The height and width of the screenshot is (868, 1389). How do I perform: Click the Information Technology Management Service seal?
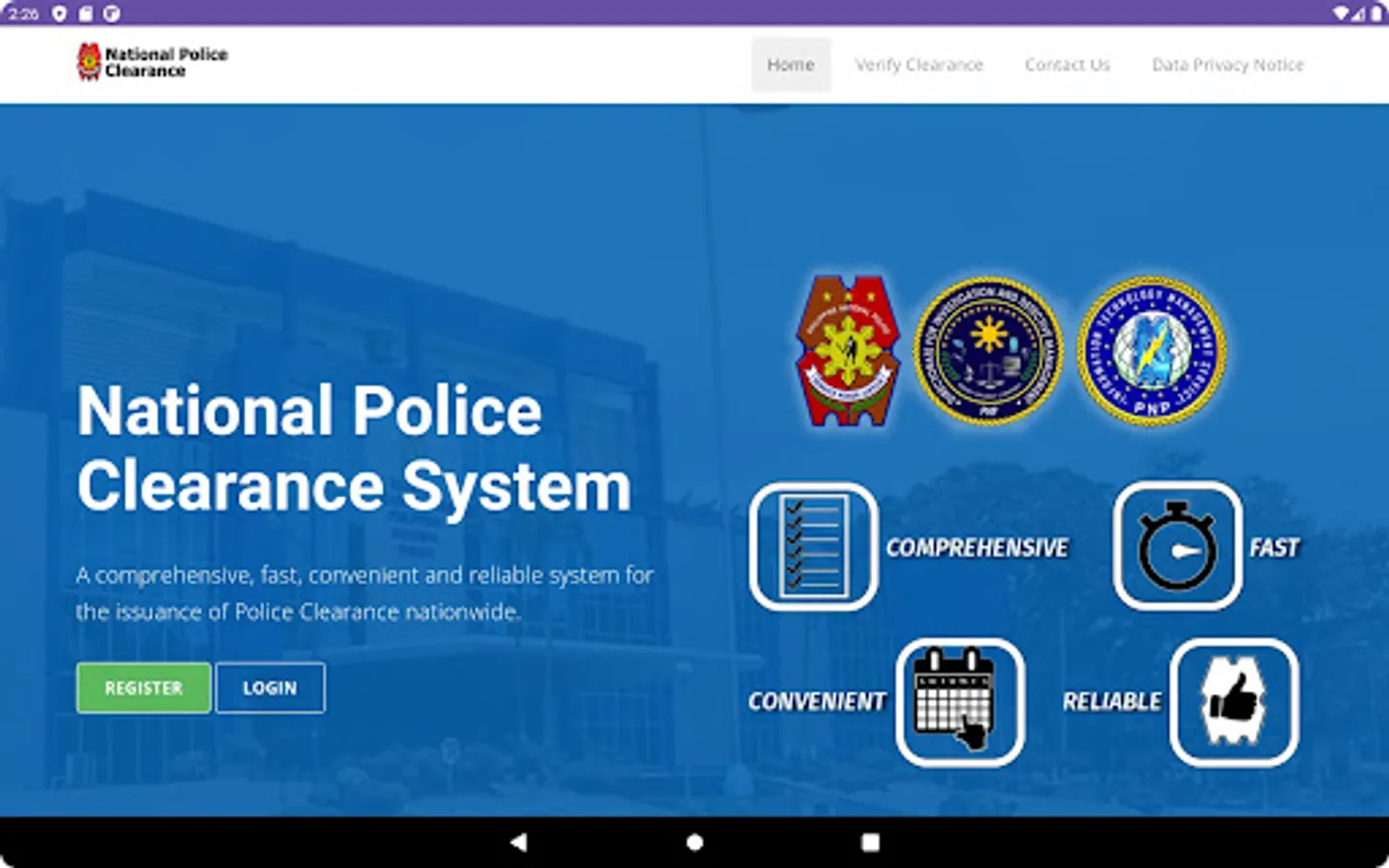point(1152,351)
